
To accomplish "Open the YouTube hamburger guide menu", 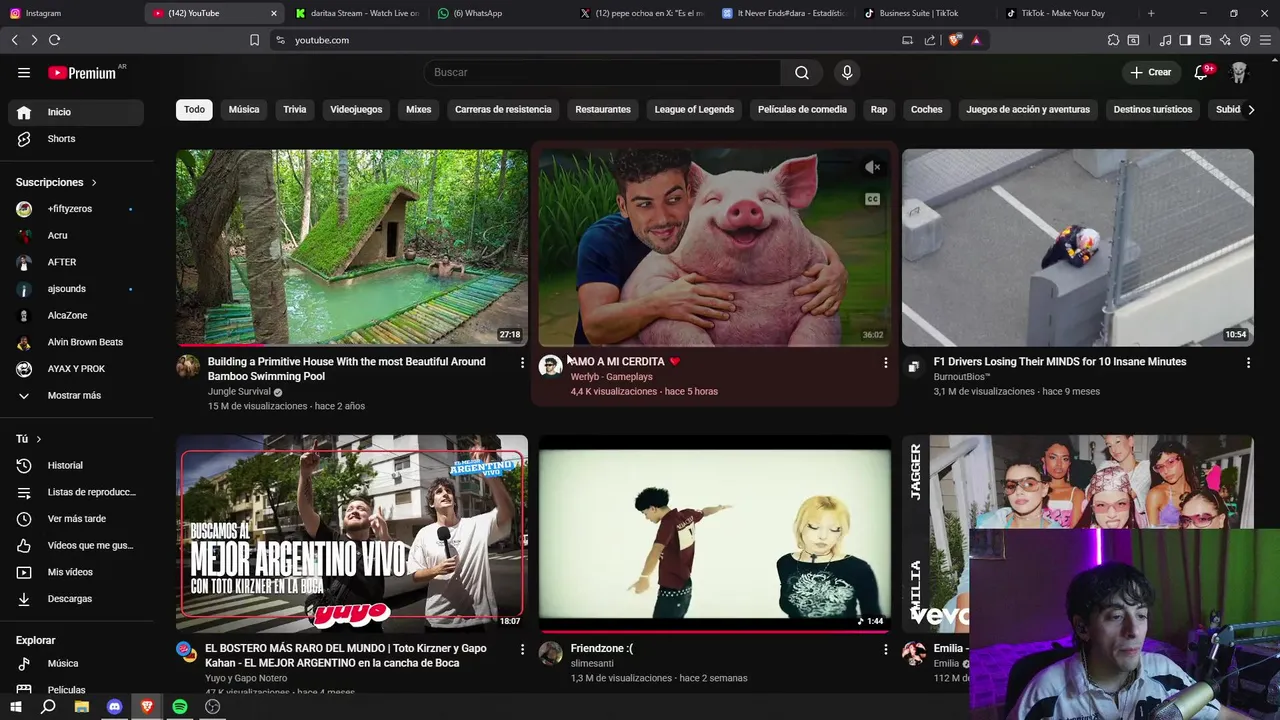I will (24, 72).
